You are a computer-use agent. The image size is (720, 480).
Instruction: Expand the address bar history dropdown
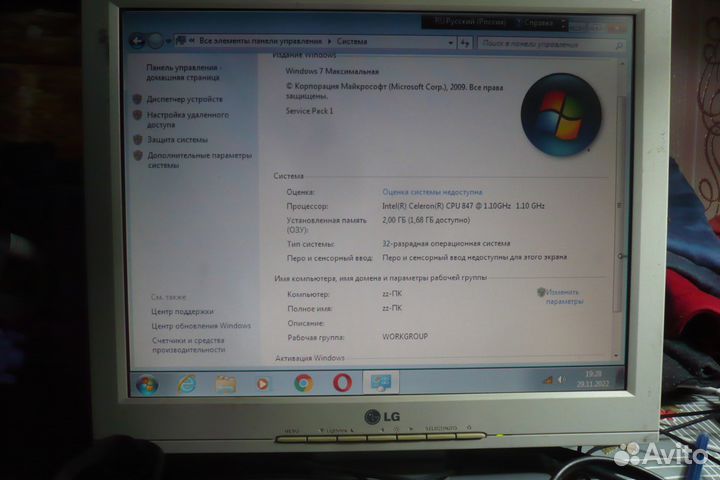click(450, 43)
